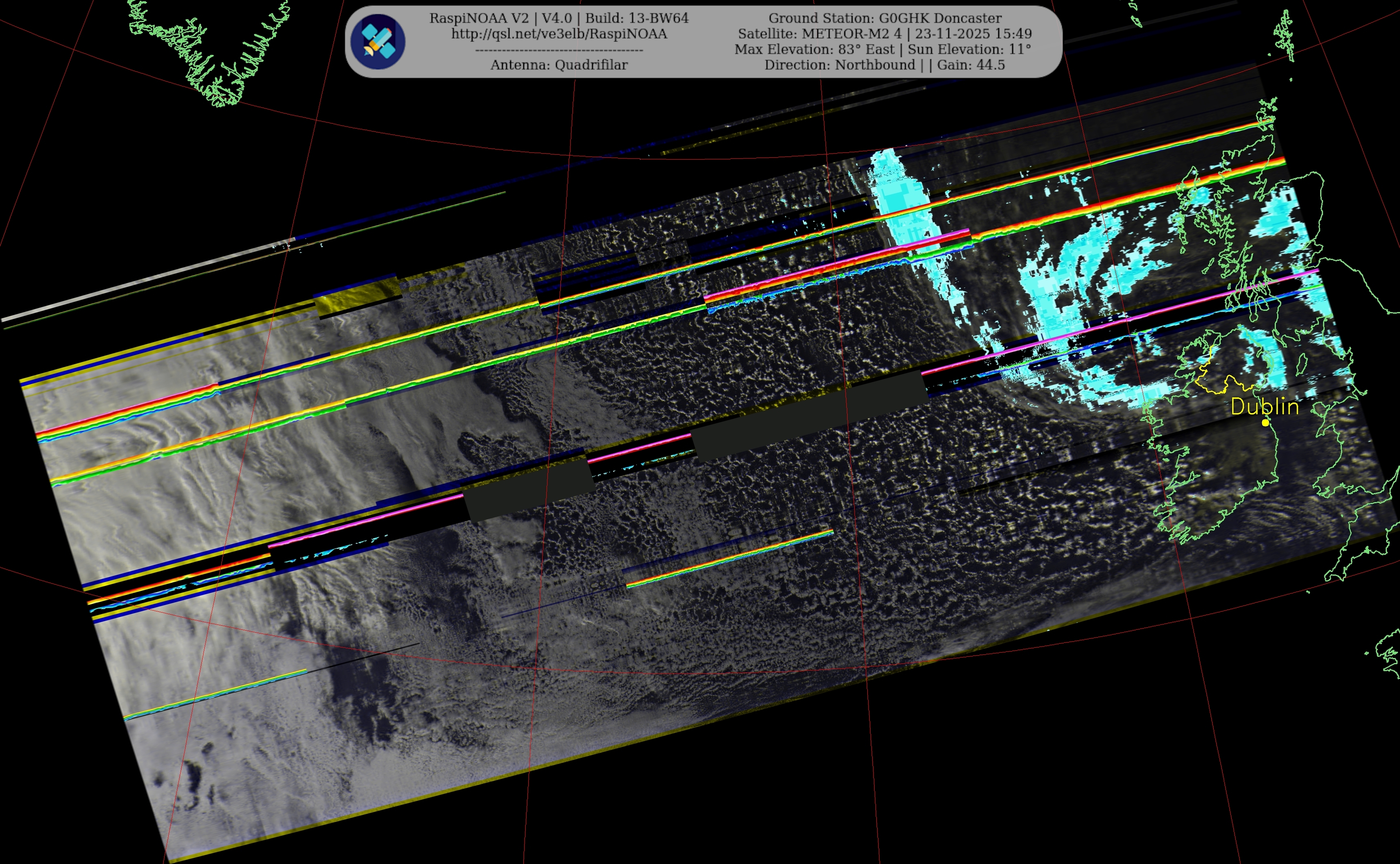Click the RaspiNOAA satellite logo icon
This screenshot has height=864, width=1400.
click(x=378, y=42)
